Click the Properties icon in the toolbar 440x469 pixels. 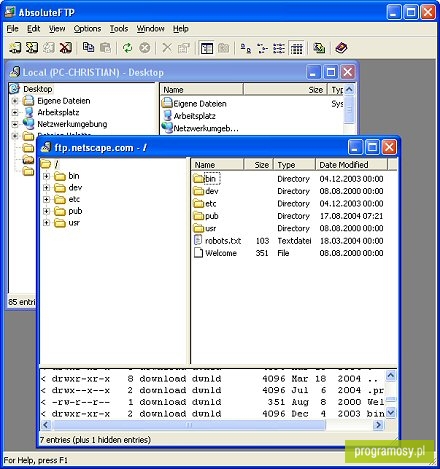[184, 48]
